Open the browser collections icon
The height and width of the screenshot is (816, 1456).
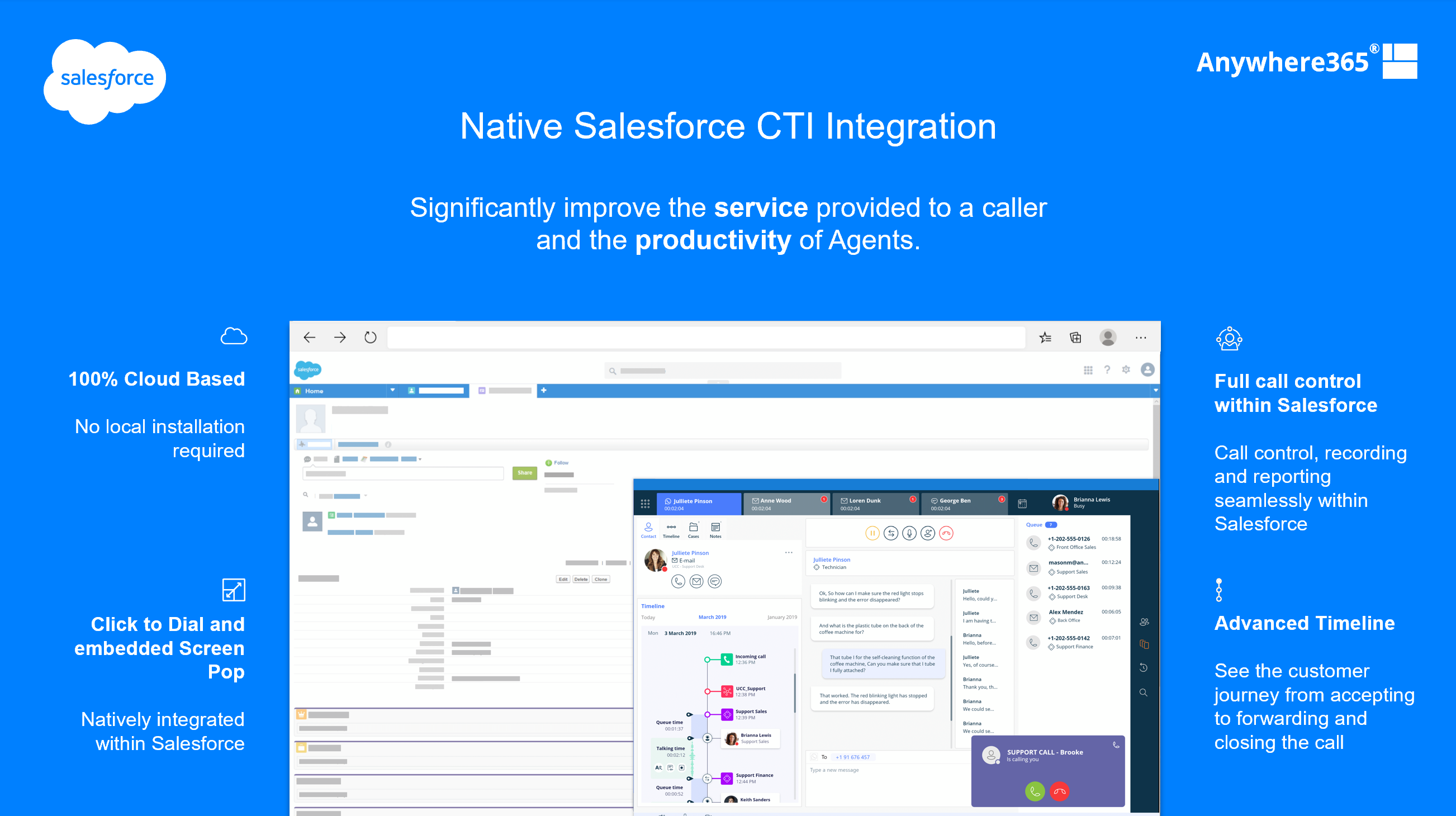[1075, 338]
